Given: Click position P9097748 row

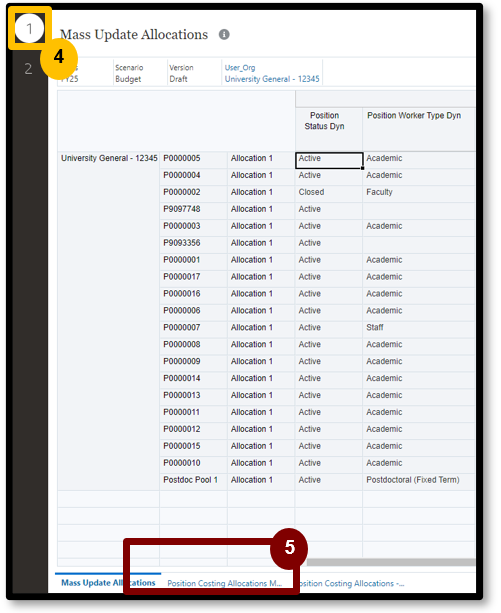Looking at the screenshot, I should [193, 209].
